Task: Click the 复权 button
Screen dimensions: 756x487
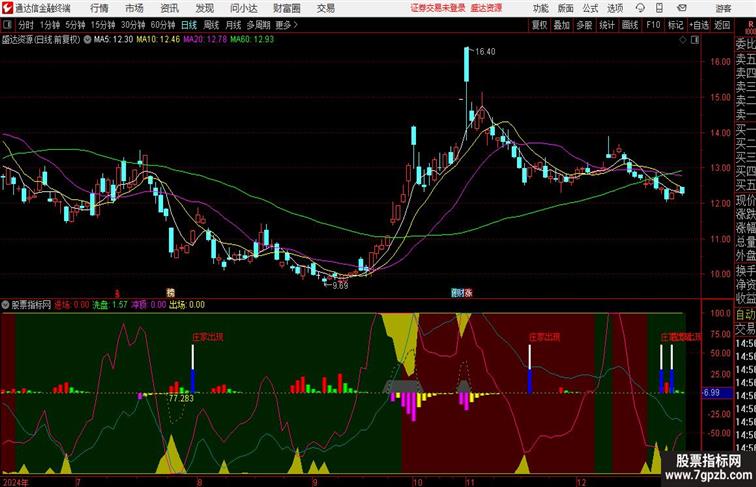Action: [539, 25]
